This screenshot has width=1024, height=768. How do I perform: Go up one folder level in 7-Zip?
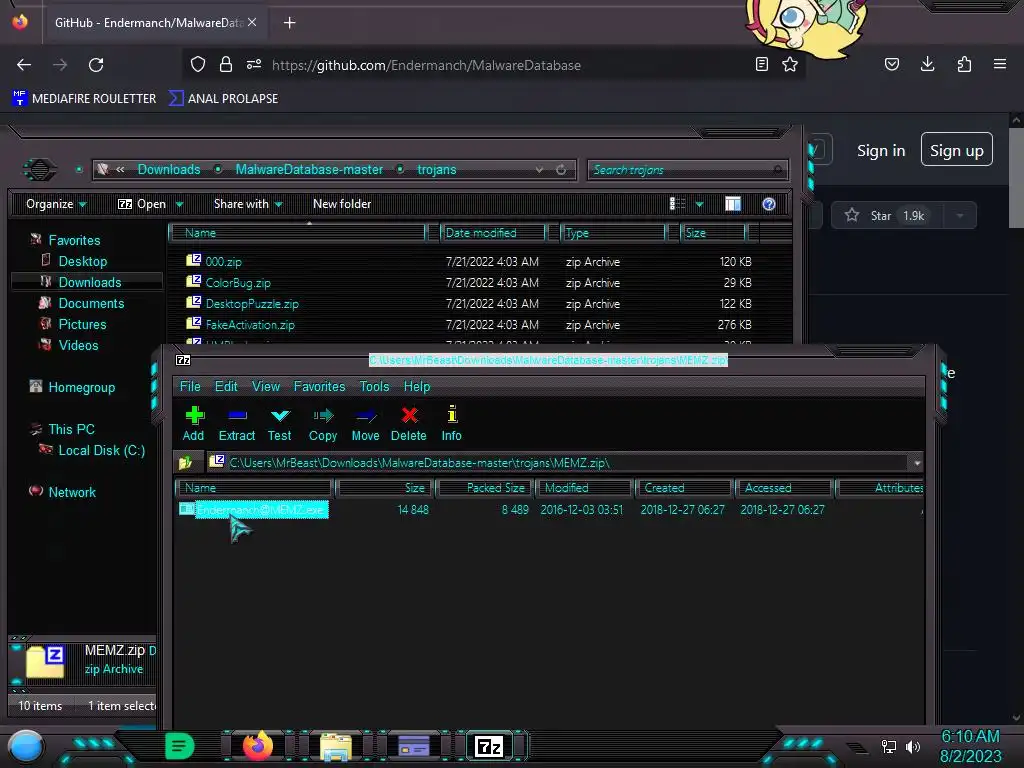tap(185, 463)
